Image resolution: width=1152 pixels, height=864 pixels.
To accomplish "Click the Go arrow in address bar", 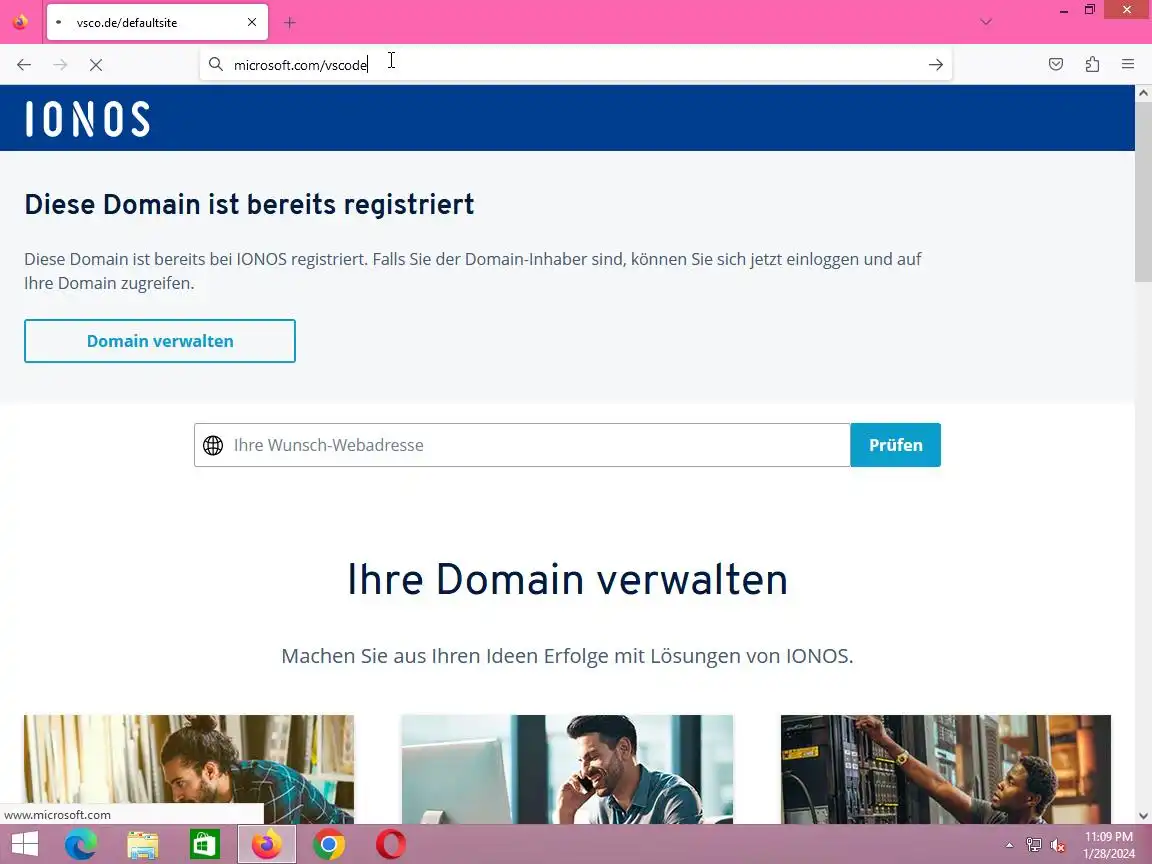I will (935, 65).
